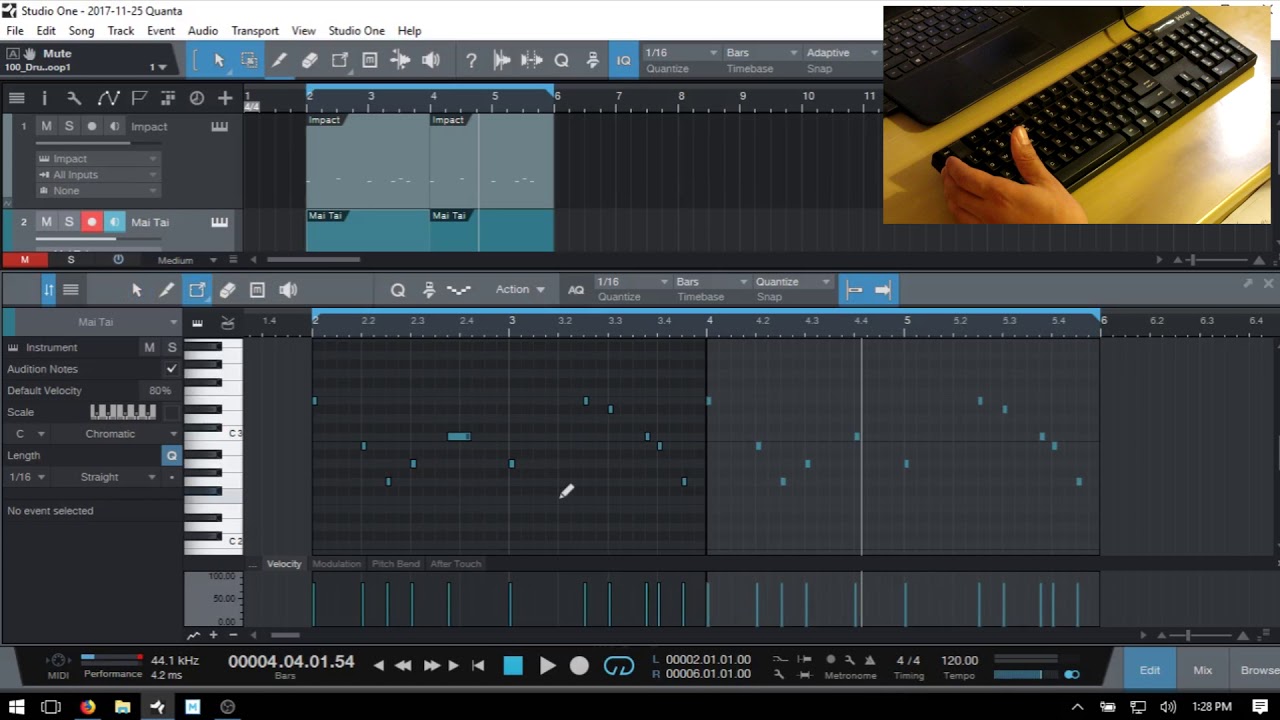Click the Record button in the transport
1280x720 pixels.
(x=579, y=665)
